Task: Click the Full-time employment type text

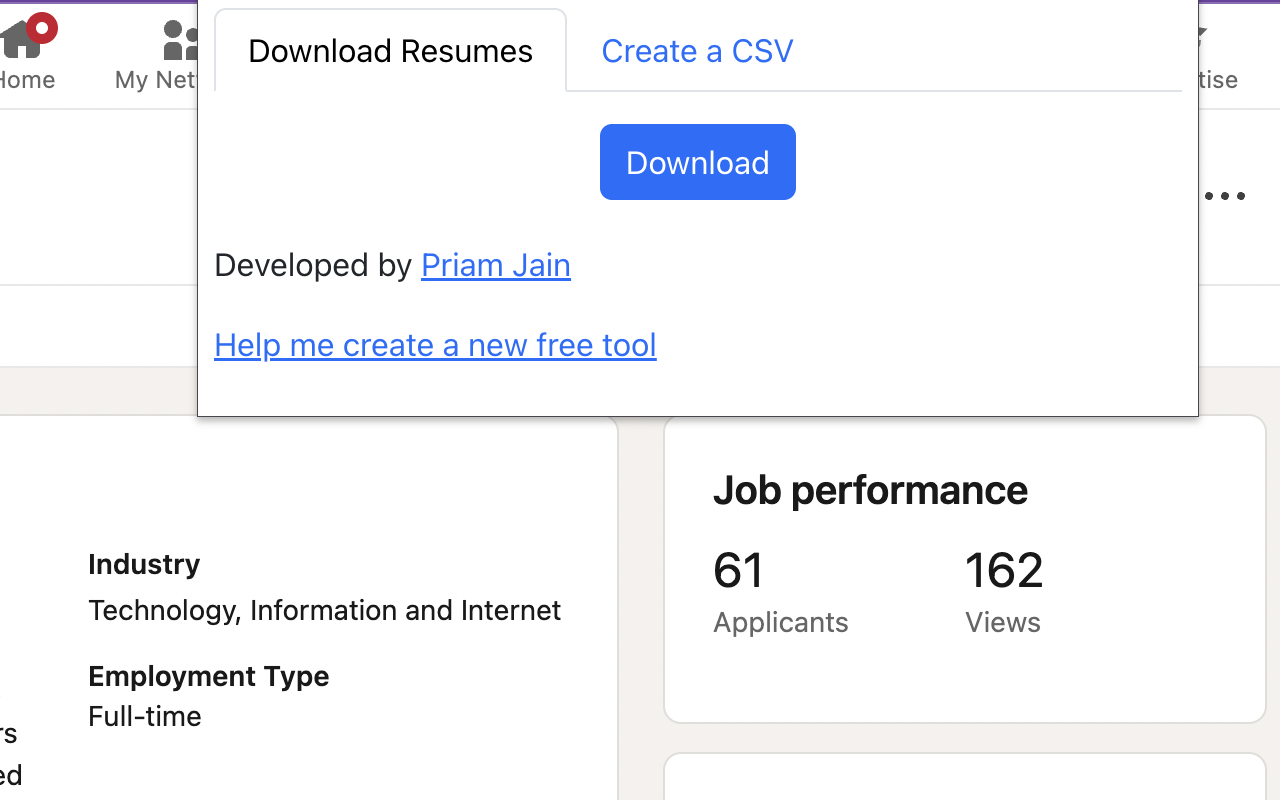Action: pyautogui.click(x=144, y=716)
